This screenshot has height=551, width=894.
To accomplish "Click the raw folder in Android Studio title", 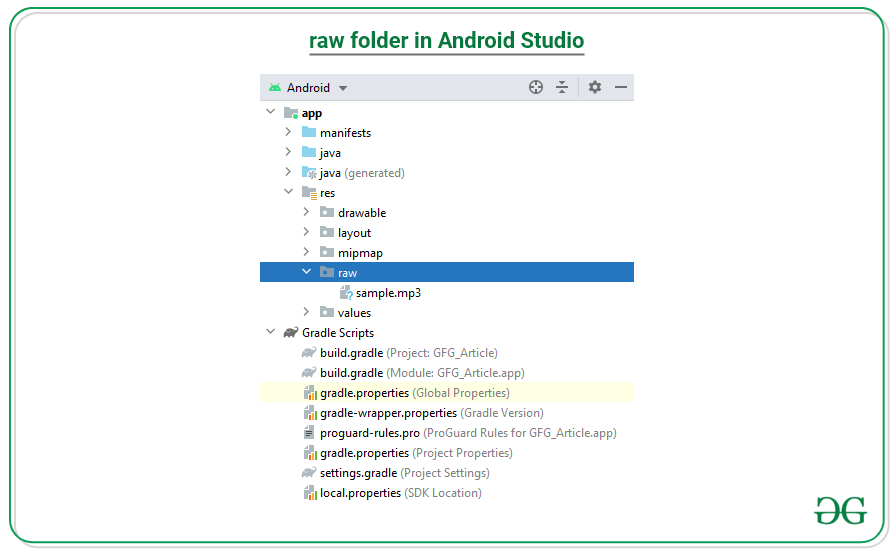I will coord(446,41).
